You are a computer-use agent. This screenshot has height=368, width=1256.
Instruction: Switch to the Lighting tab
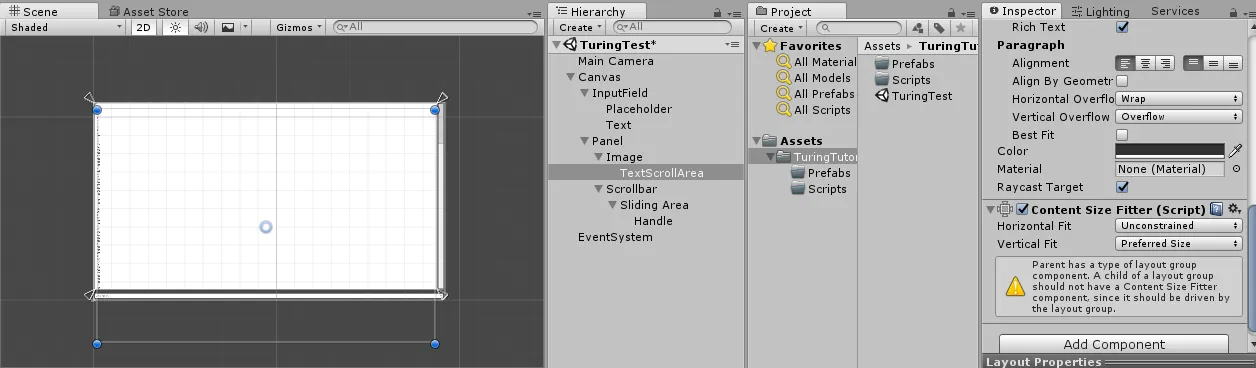click(1100, 11)
